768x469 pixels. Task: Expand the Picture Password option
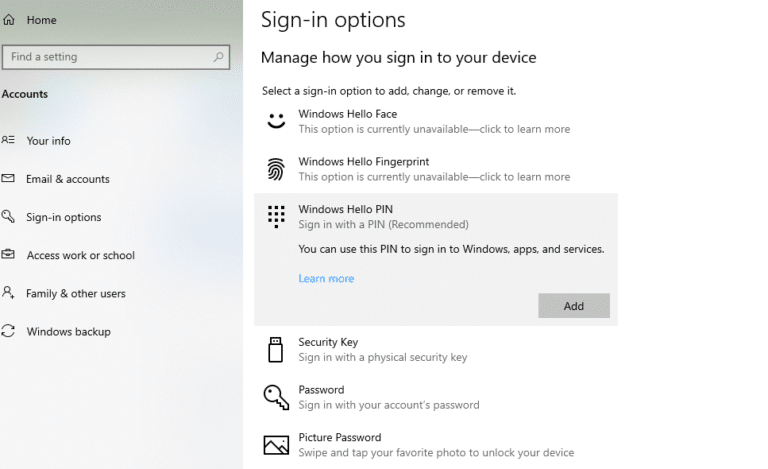coord(436,445)
